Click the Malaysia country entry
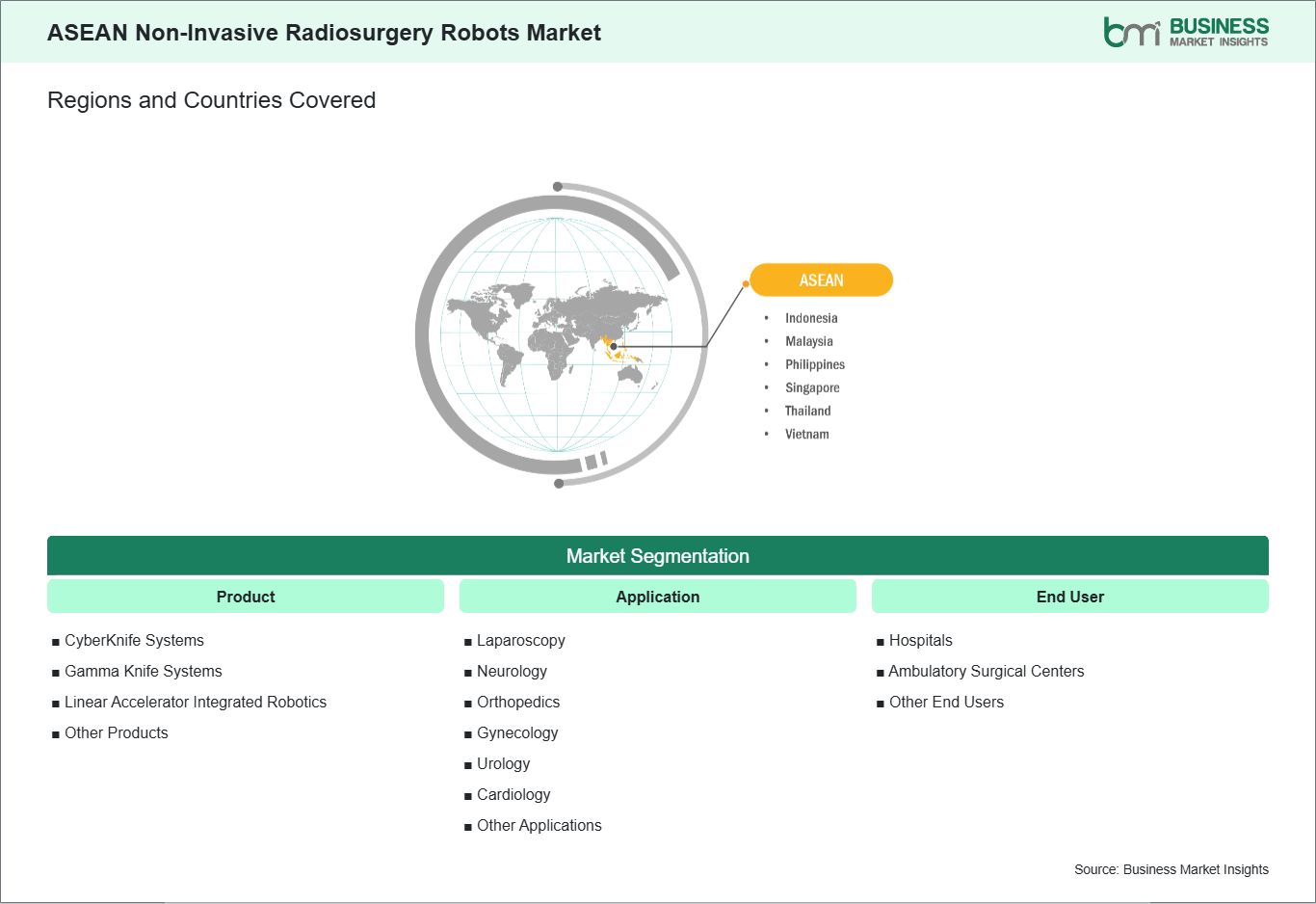 pyautogui.click(x=809, y=341)
